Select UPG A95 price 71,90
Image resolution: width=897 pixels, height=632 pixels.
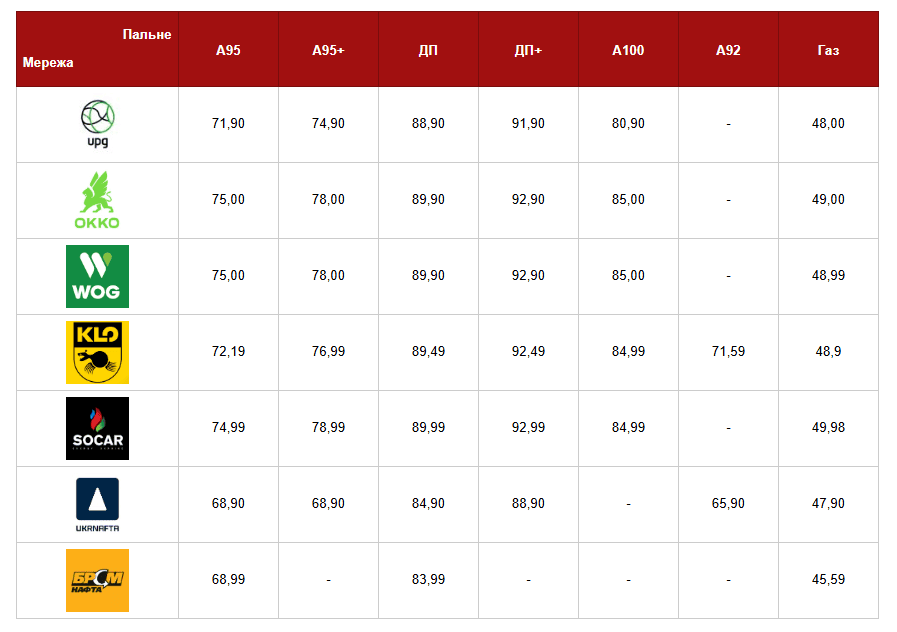coord(228,124)
